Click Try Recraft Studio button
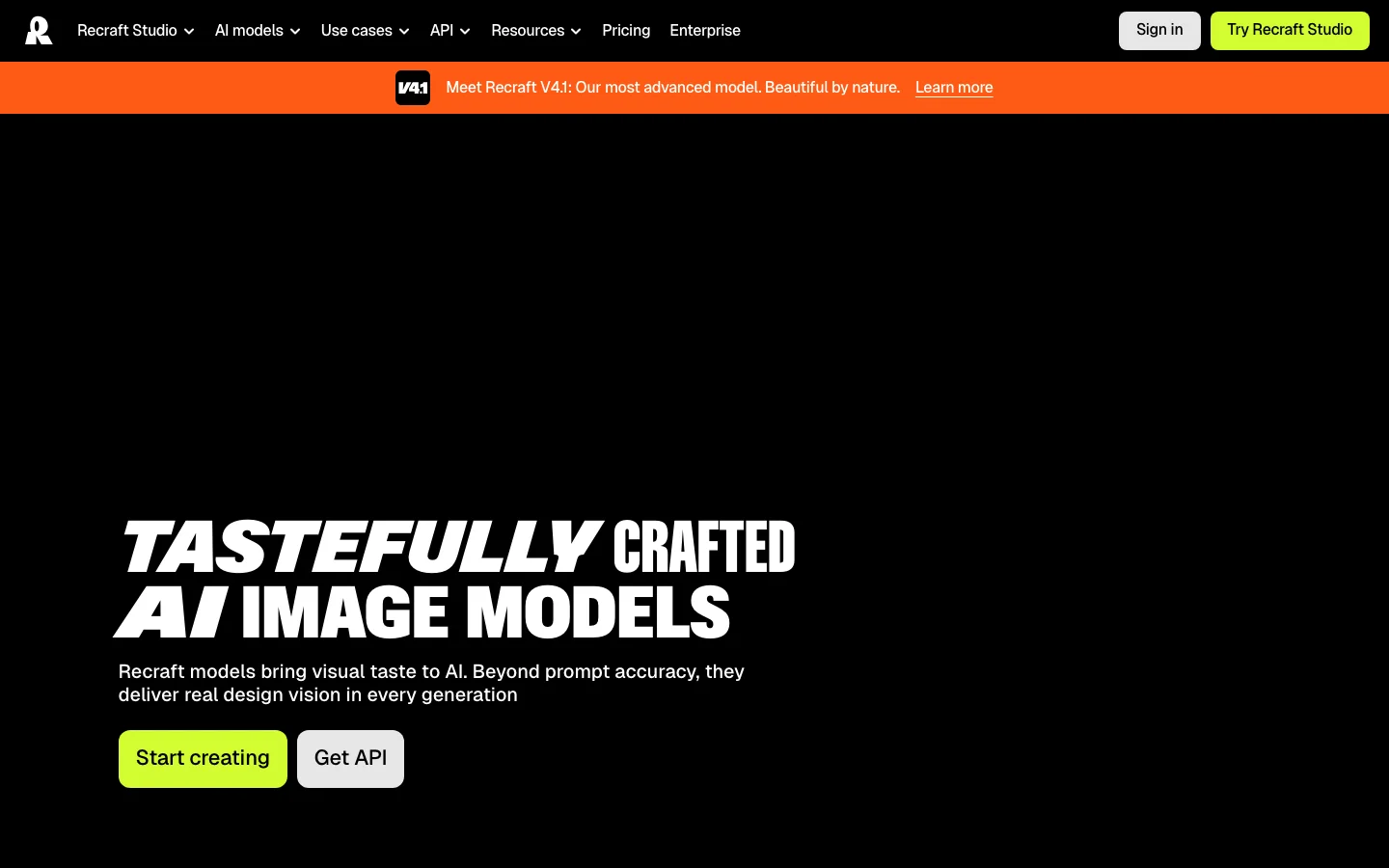 pos(1290,31)
